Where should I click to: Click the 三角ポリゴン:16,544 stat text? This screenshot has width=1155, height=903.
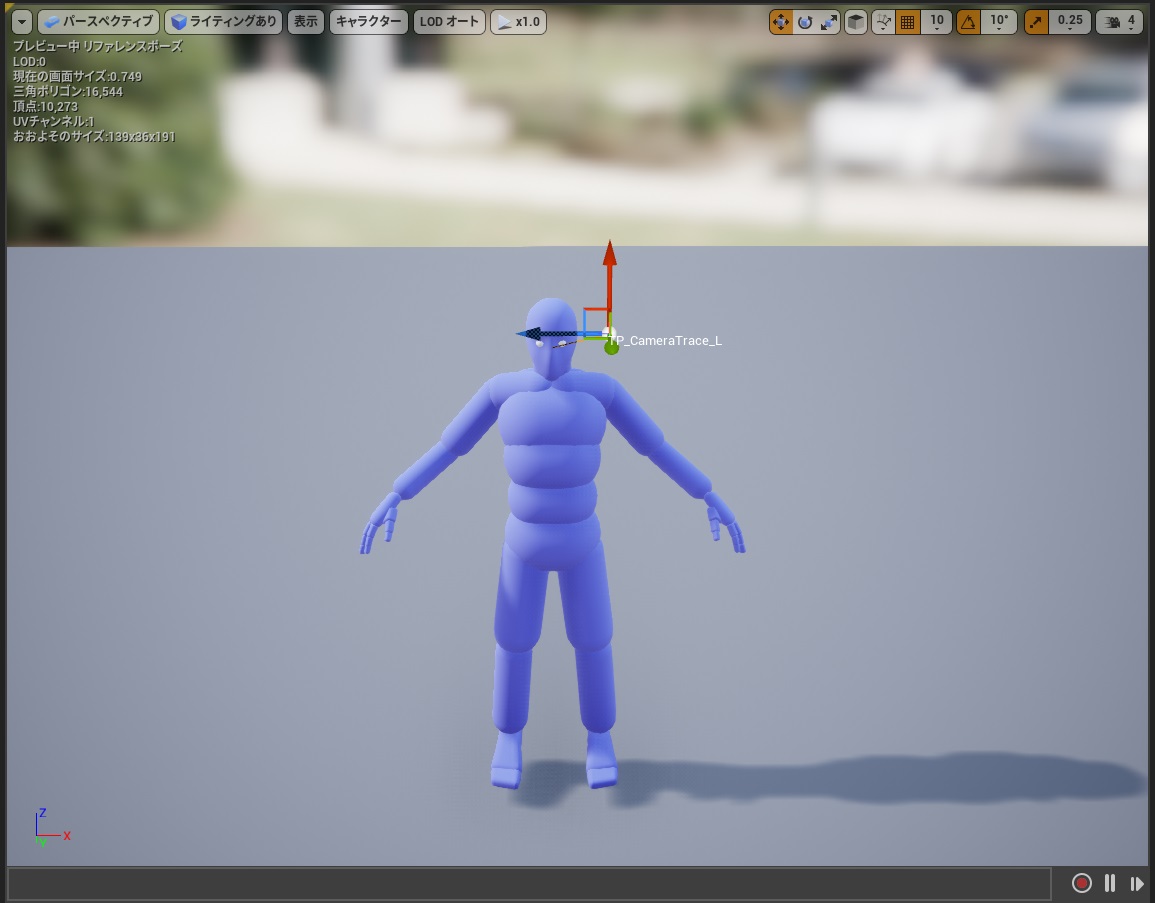(x=68, y=91)
